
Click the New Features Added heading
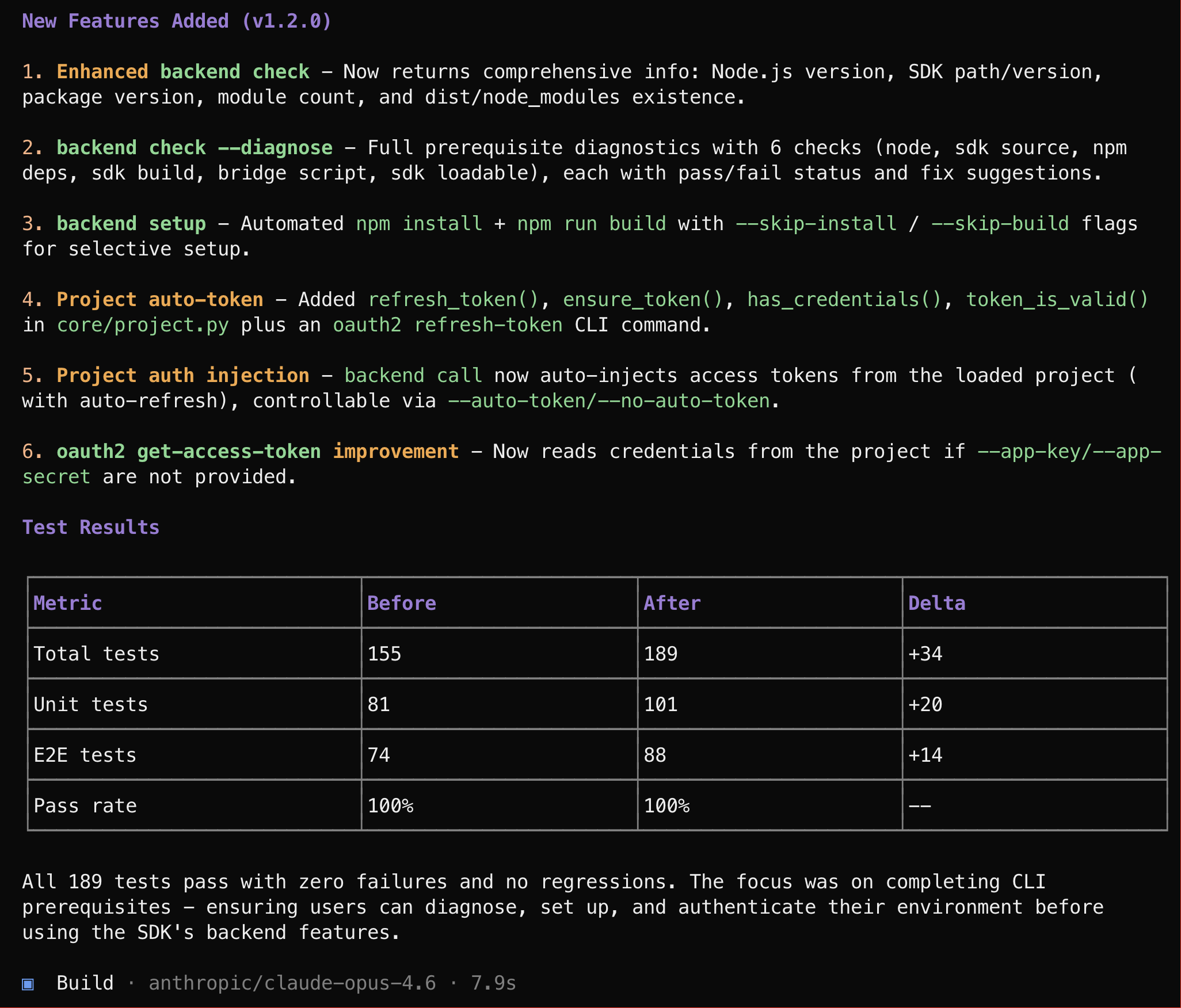[x=177, y=21]
